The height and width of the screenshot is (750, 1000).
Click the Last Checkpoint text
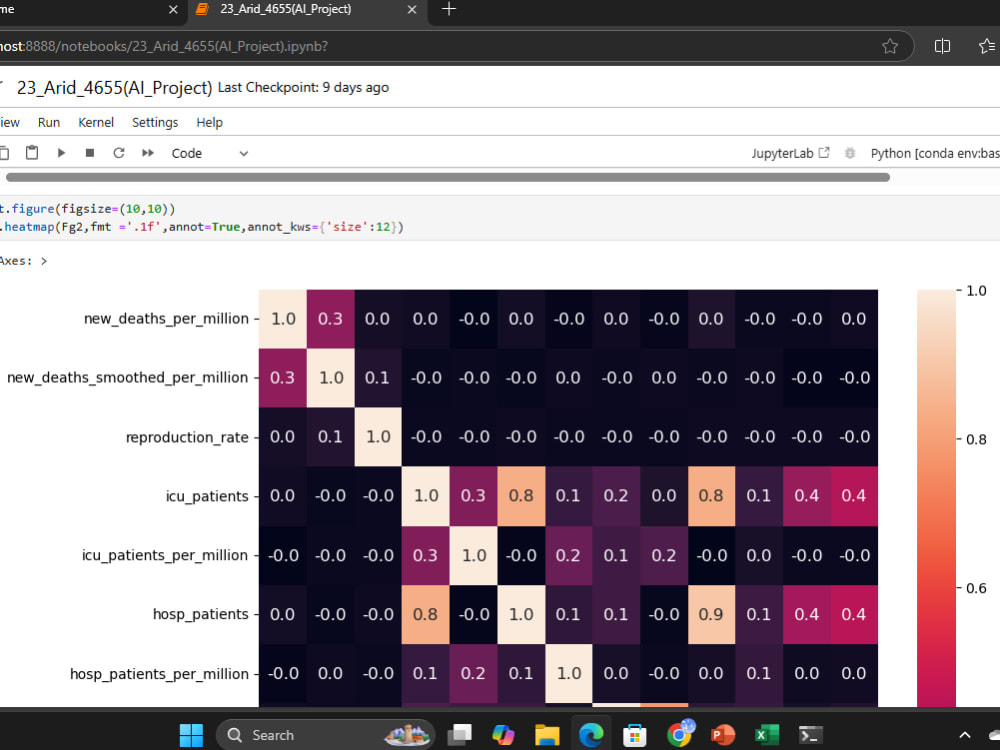tap(303, 87)
